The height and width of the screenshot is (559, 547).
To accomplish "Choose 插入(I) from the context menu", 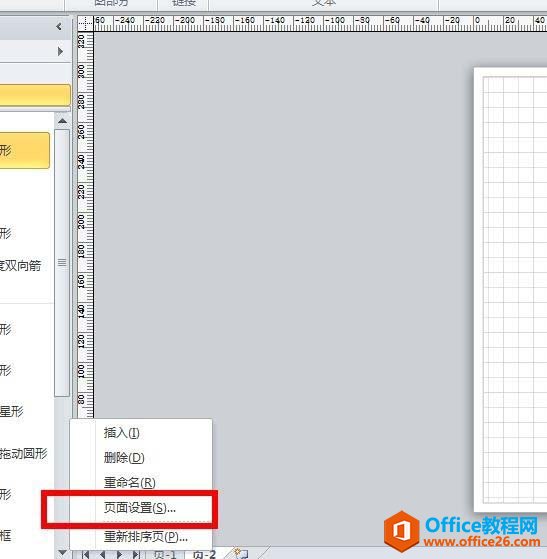I will point(122,433).
